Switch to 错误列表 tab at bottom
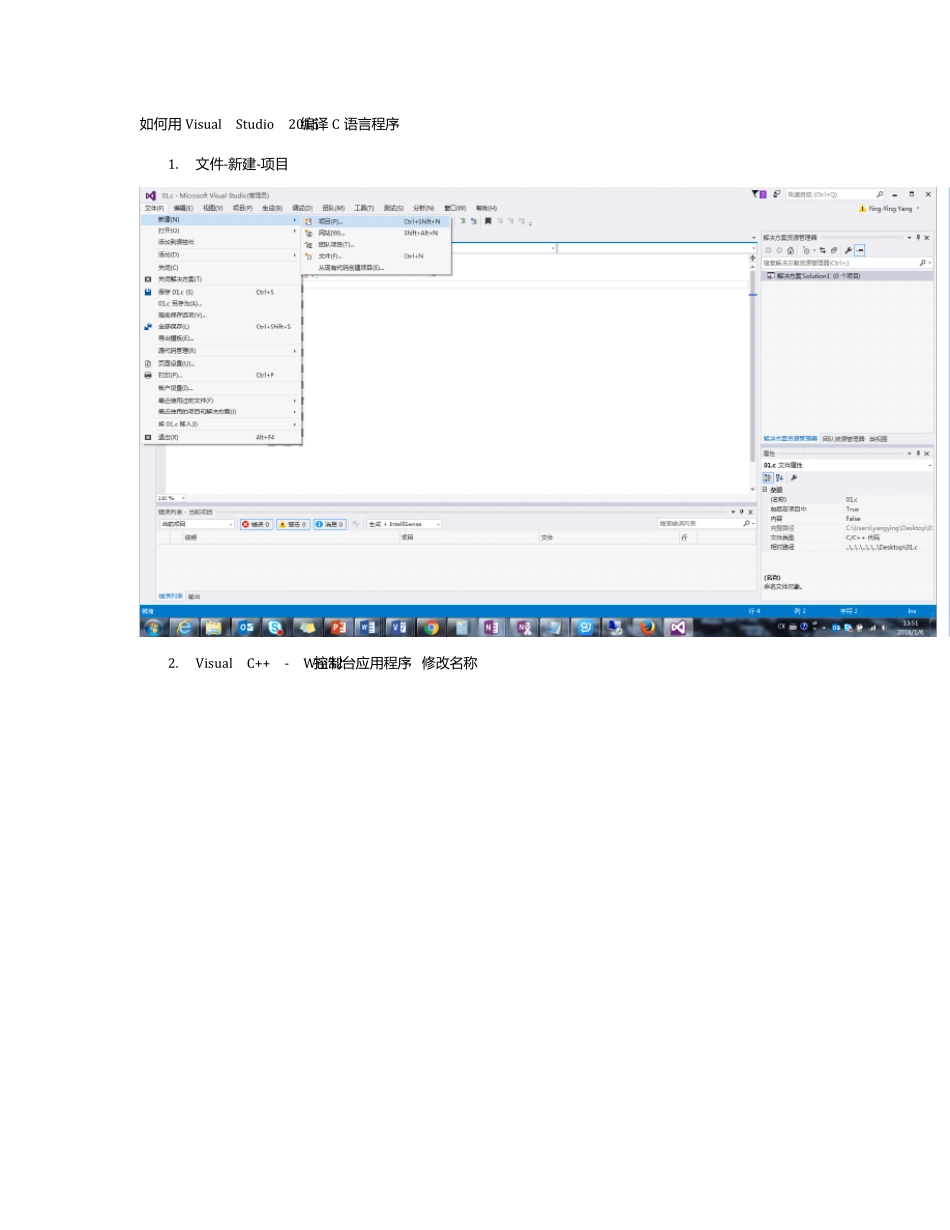Image resolution: width=950 pixels, height=1230 pixels. (x=170, y=596)
